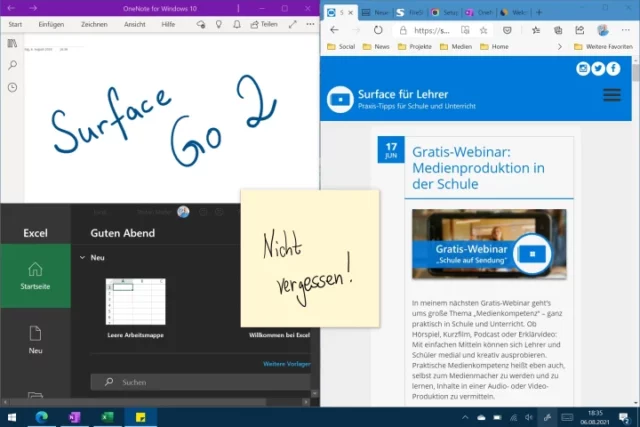Click Weitere Vorlagen link in Excel
This screenshot has height=427, width=640.
(287, 364)
